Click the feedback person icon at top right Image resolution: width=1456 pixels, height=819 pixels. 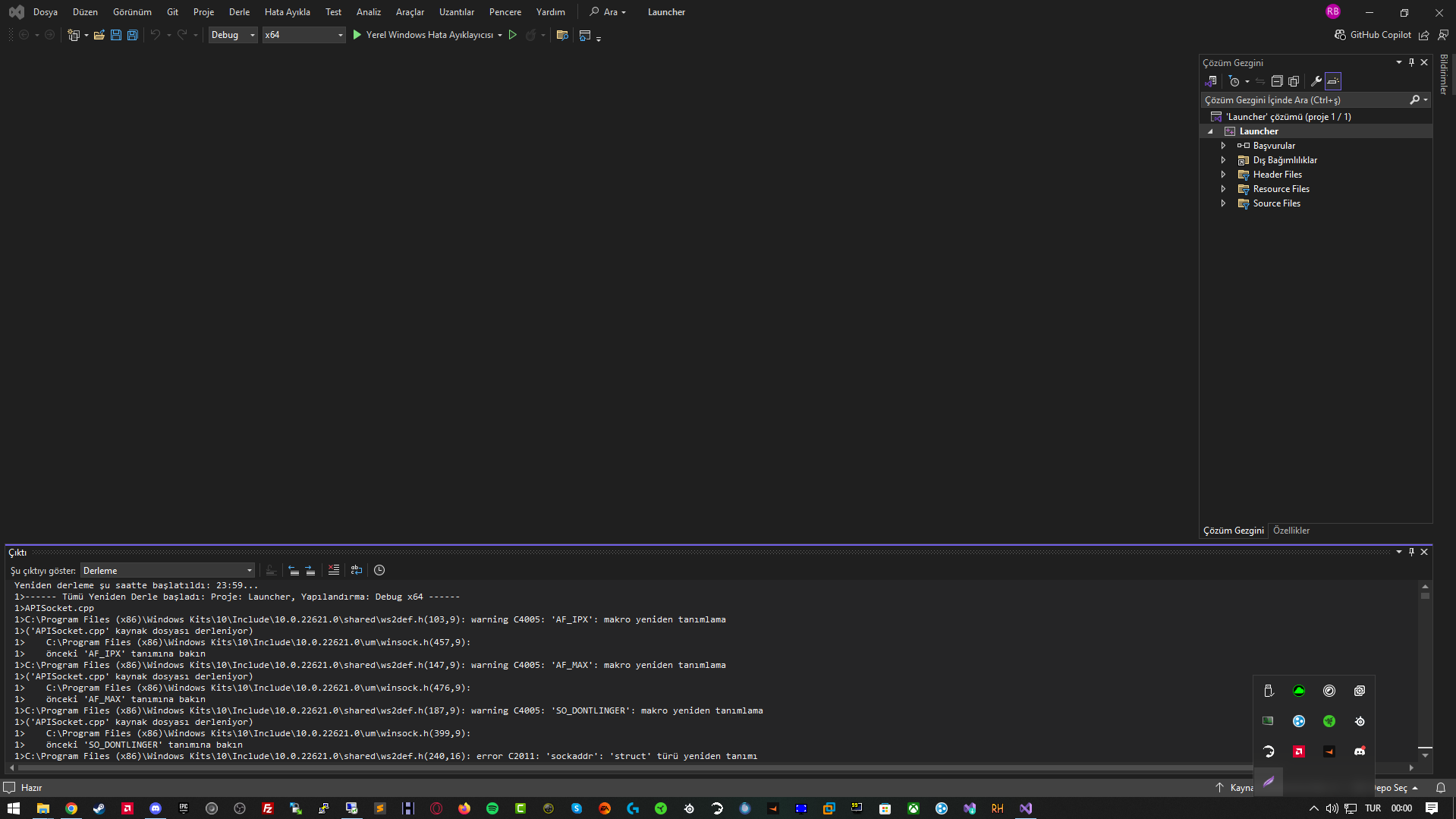(1443, 35)
